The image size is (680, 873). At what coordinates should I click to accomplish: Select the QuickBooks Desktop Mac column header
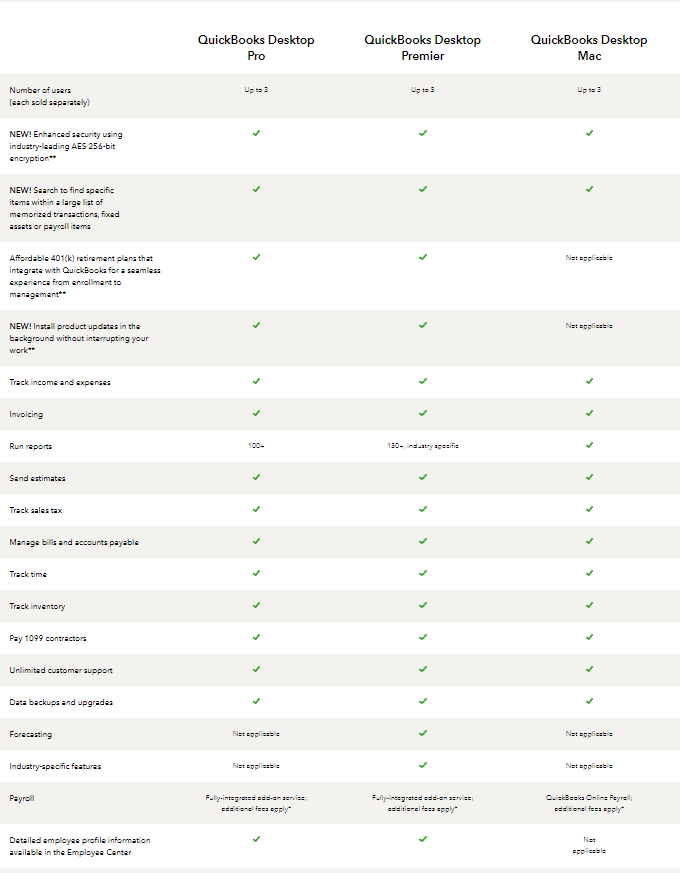589,48
